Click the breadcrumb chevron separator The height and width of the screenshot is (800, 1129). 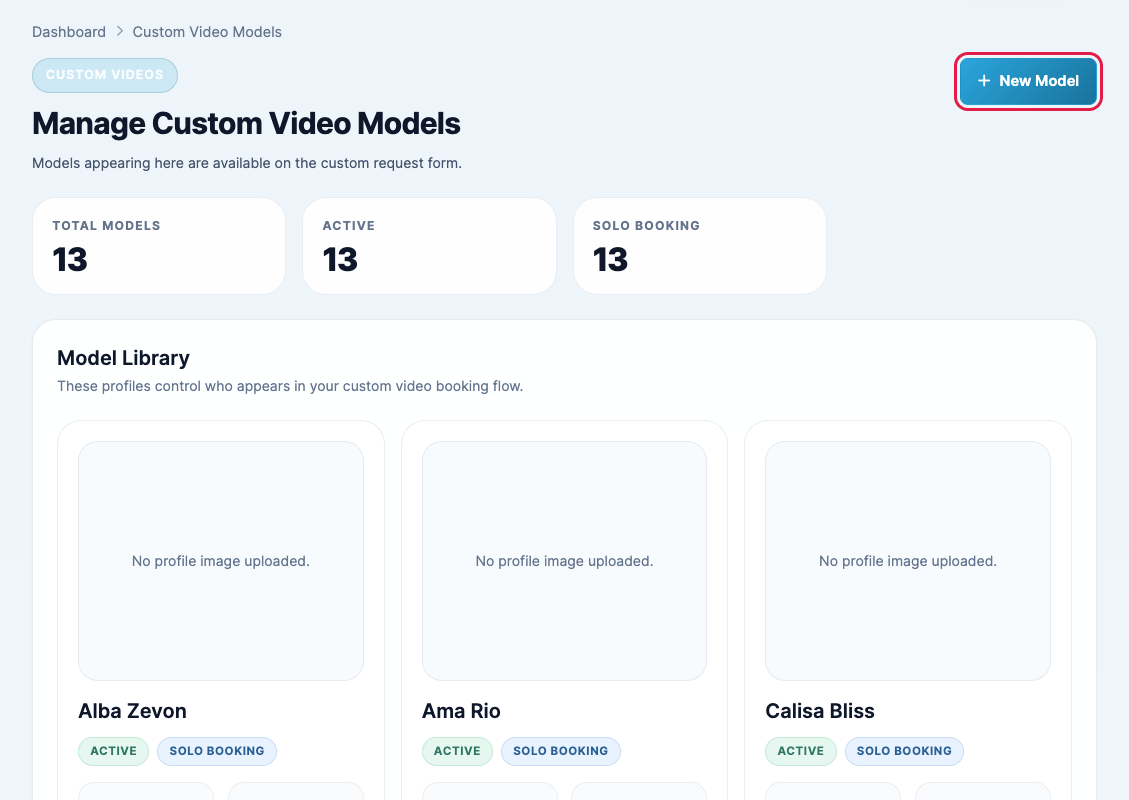tap(120, 32)
